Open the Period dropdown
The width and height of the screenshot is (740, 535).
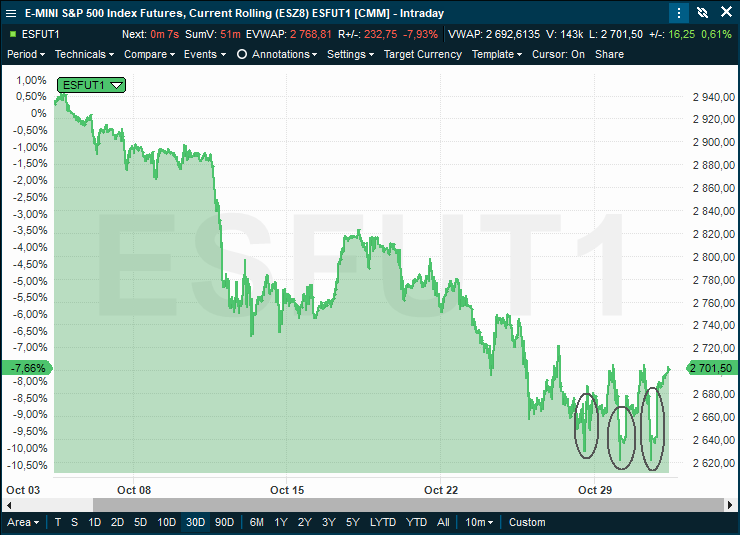coord(26,54)
